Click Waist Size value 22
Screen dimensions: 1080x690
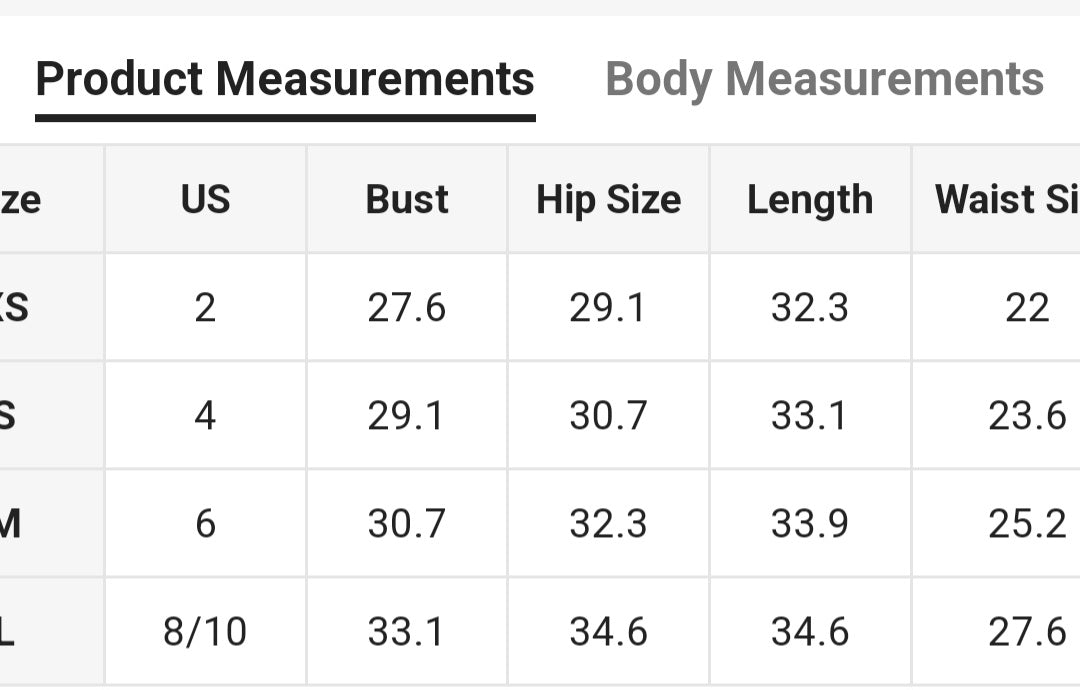pyautogui.click(x=1027, y=308)
